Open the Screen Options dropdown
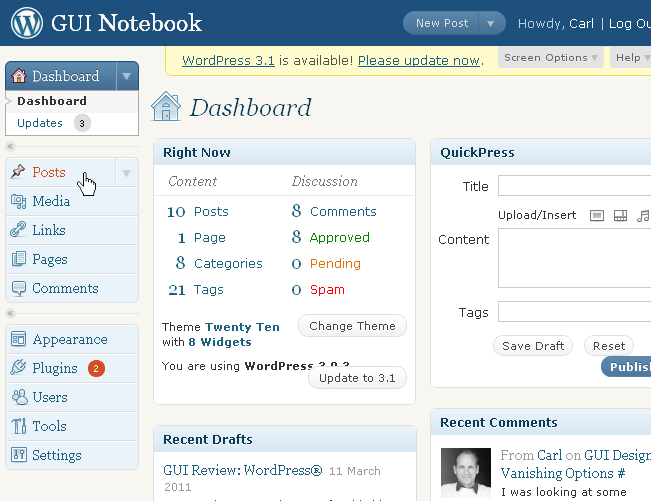The height and width of the screenshot is (501, 651). coord(552,58)
